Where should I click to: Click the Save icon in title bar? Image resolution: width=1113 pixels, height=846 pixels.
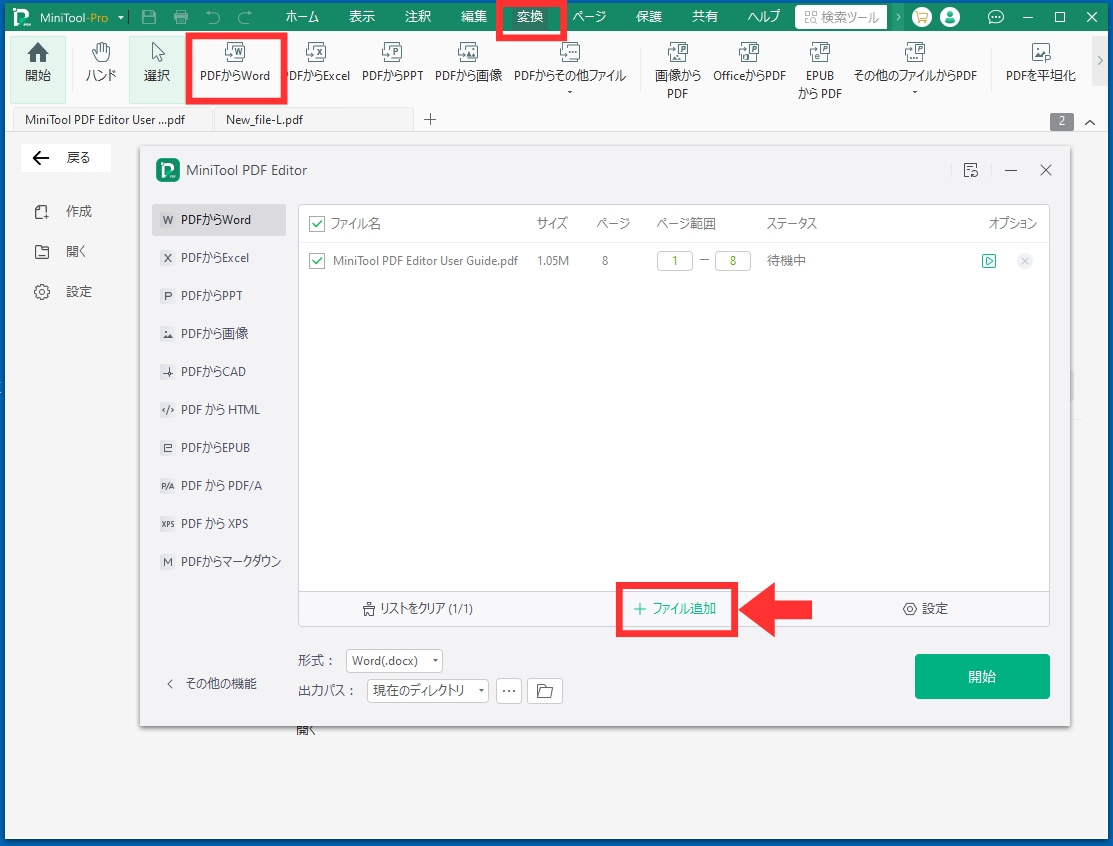[x=148, y=17]
